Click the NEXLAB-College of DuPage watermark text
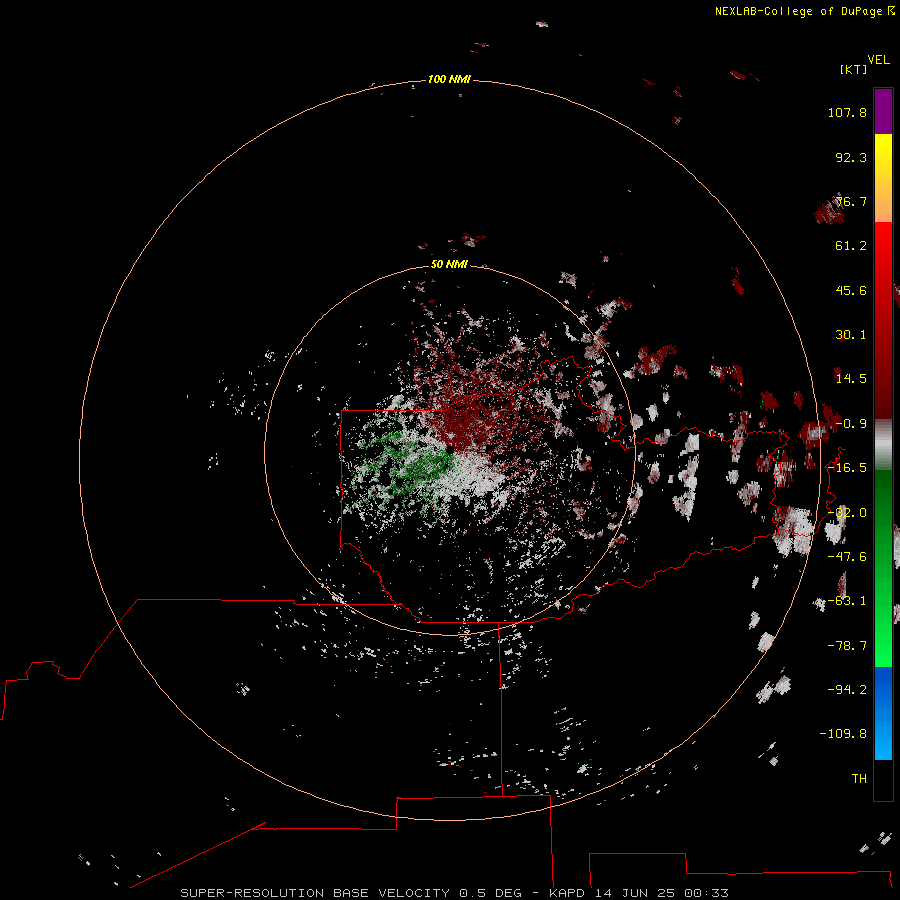Screen dimensions: 900x900 [800, 11]
